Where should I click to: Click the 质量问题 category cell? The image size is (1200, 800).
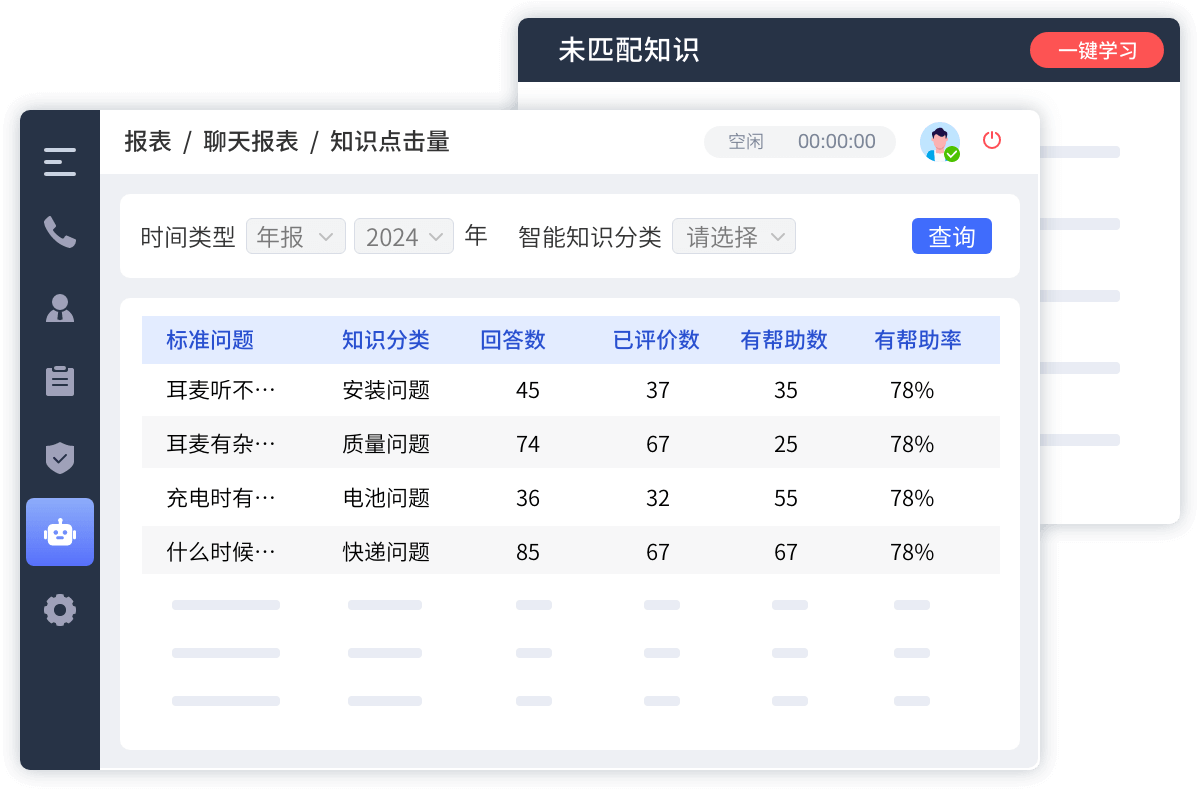[386, 444]
